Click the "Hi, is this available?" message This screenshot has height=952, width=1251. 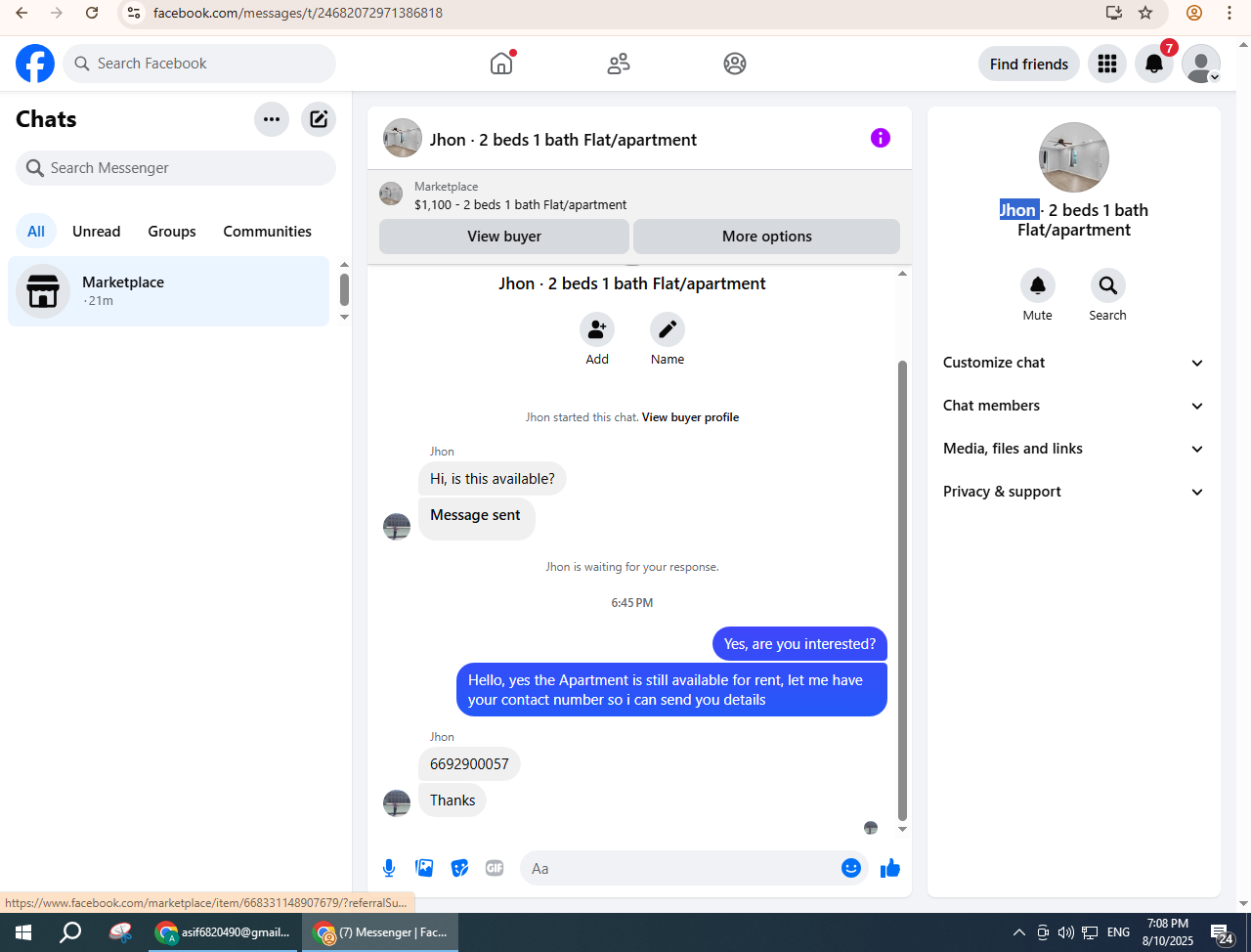[x=493, y=479]
